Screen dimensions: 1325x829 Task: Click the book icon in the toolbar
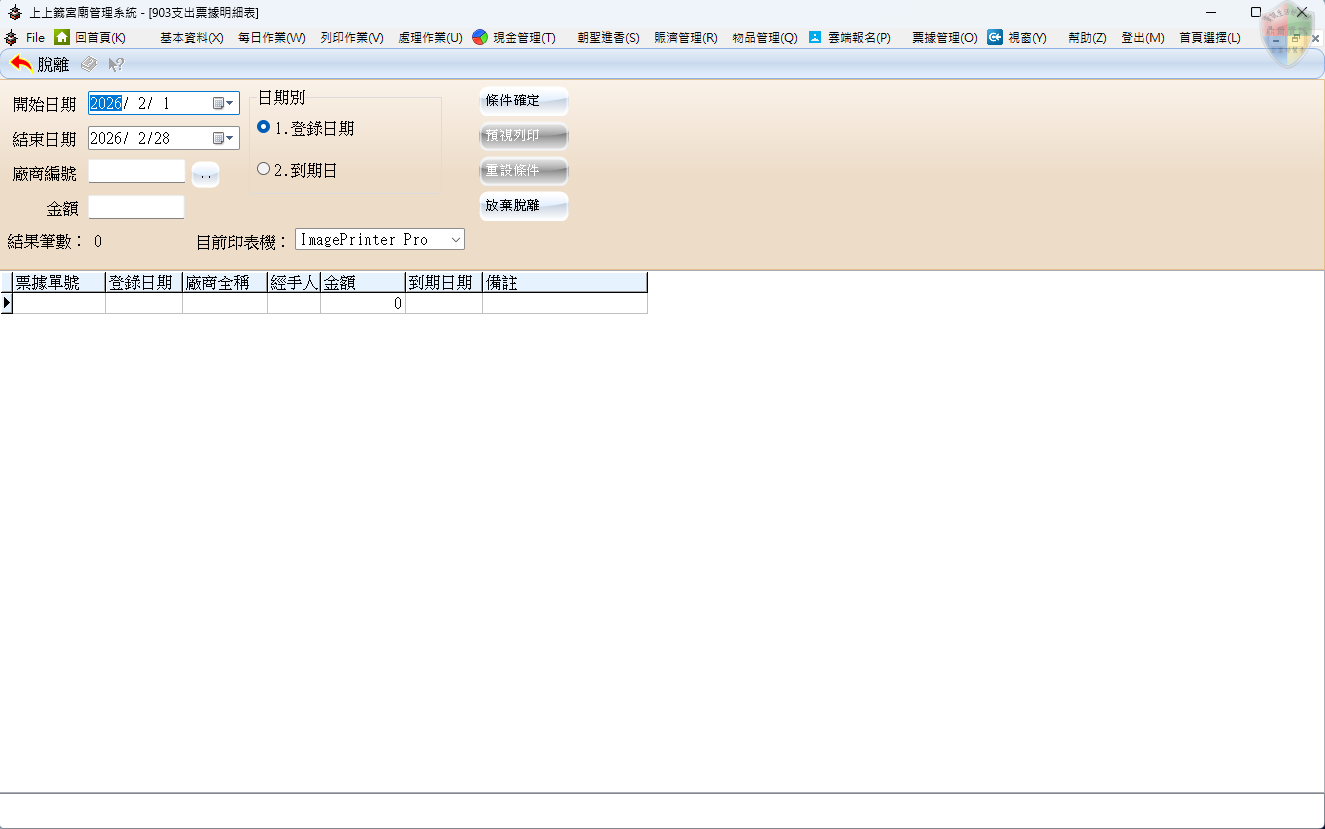coord(89,64)
